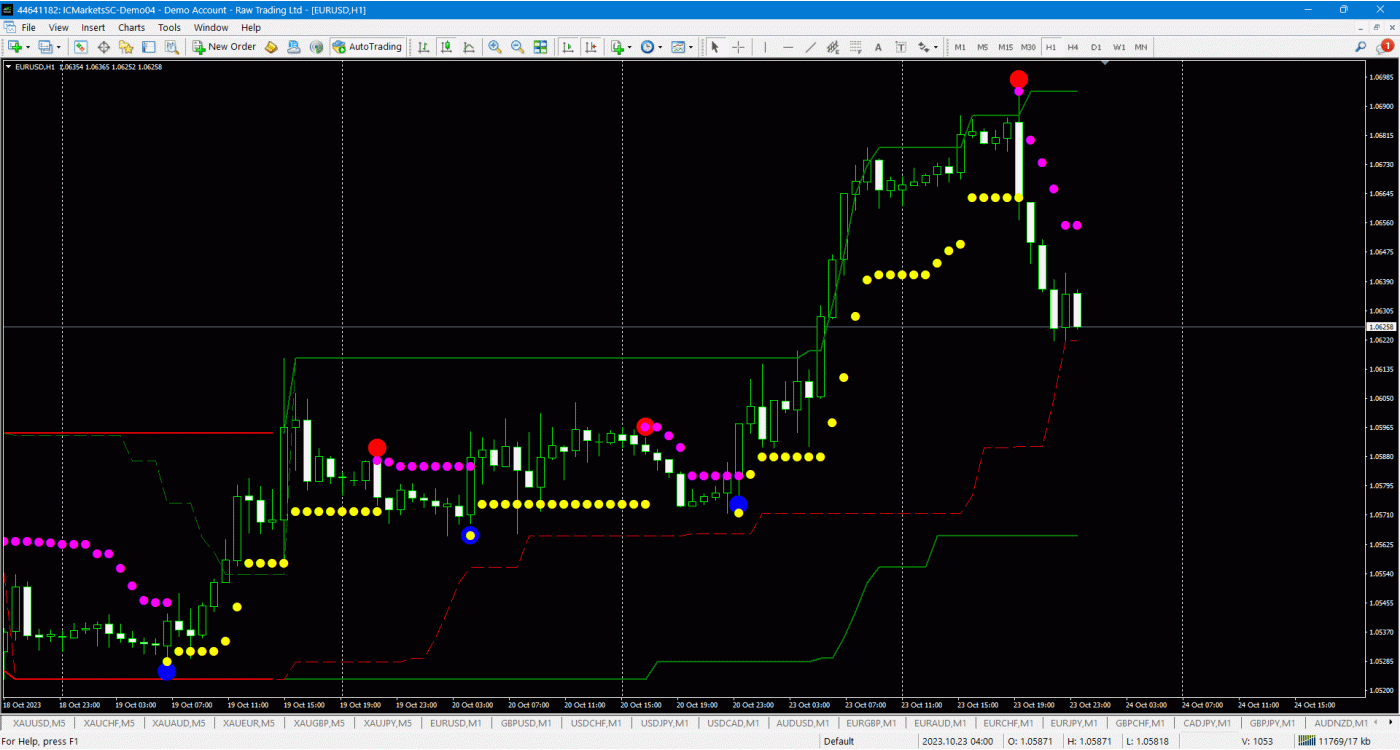This screenshot has width=1400, height=750.
Task: Select the Draw Trendline tool
Action: 810,47
